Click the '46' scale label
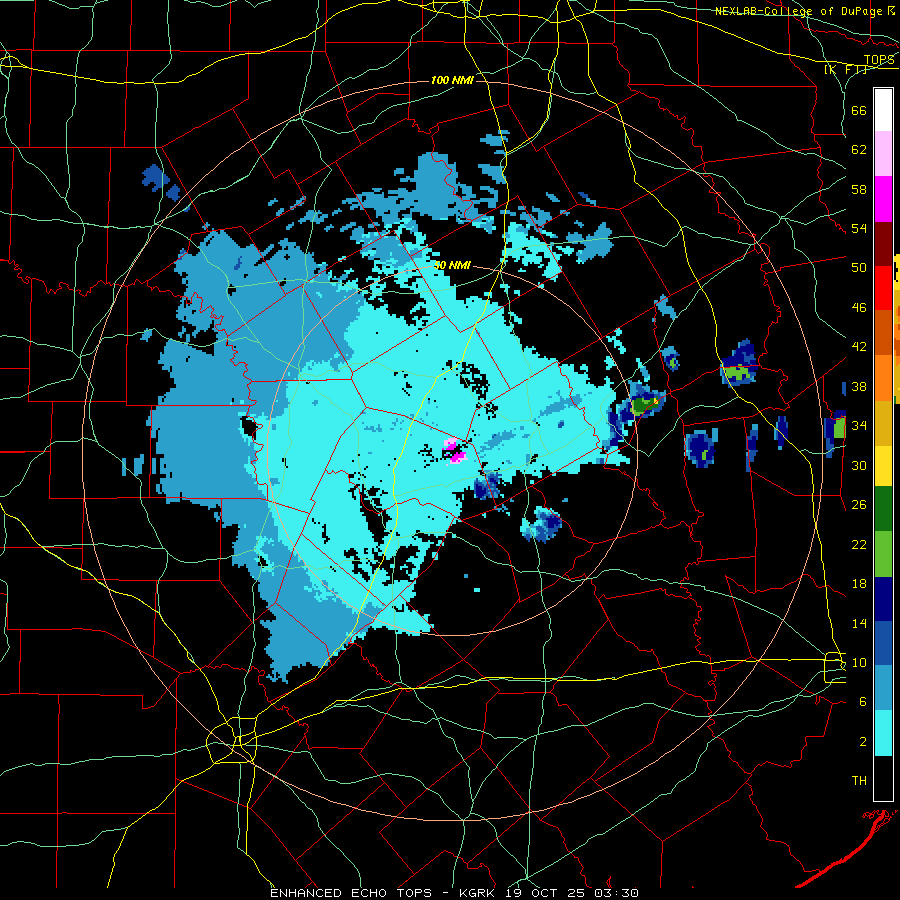This screenshot has height=900, width=900. coord(859,307)
